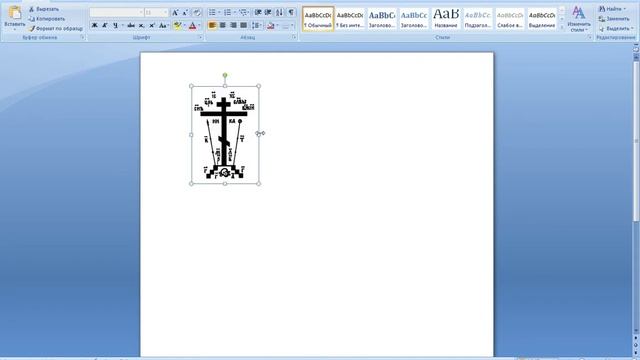Open the font size dropdown
640x360 pixels.
coord(165,13)
